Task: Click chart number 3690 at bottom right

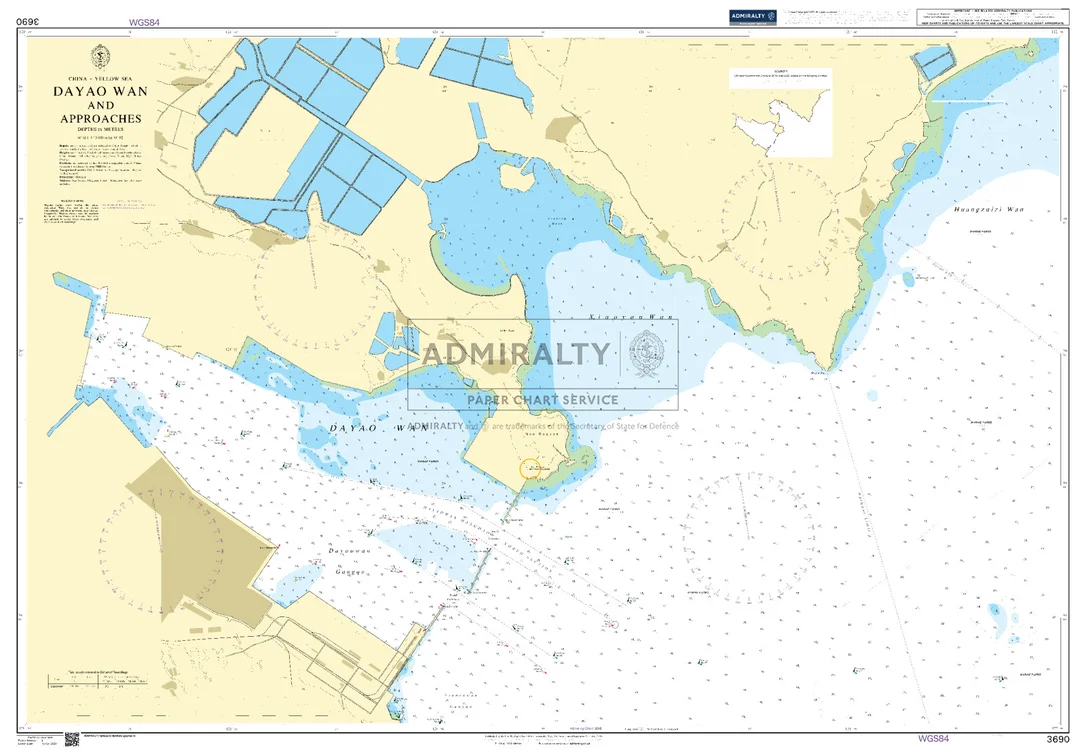Action: [x=1058, y=738]
